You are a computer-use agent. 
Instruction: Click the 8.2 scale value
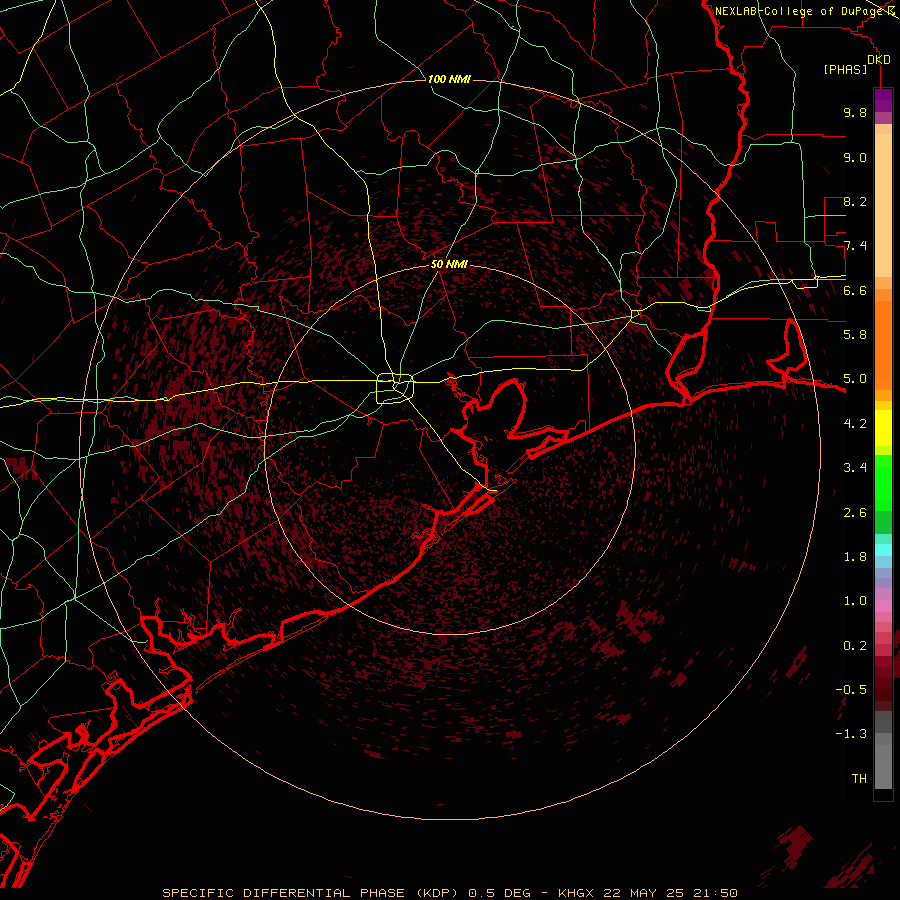point(855,201)
